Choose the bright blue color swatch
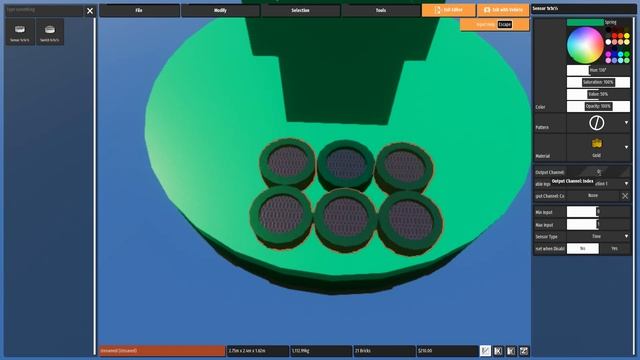This screenshot has height=360, width=640. 614,54
